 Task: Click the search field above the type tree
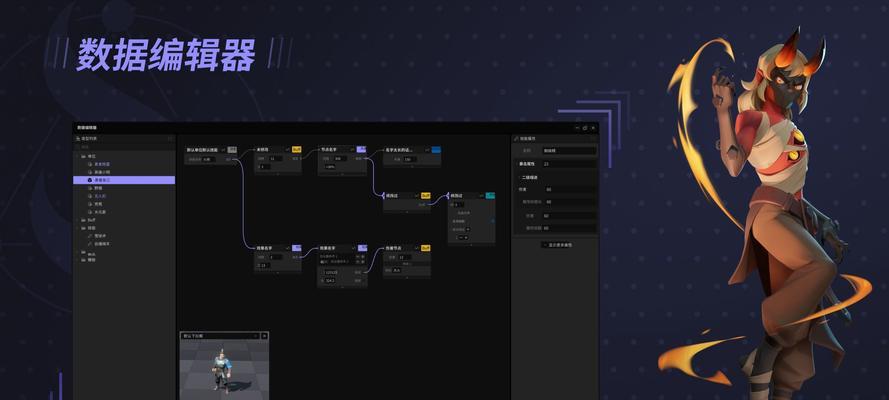(x=124, y=146)
